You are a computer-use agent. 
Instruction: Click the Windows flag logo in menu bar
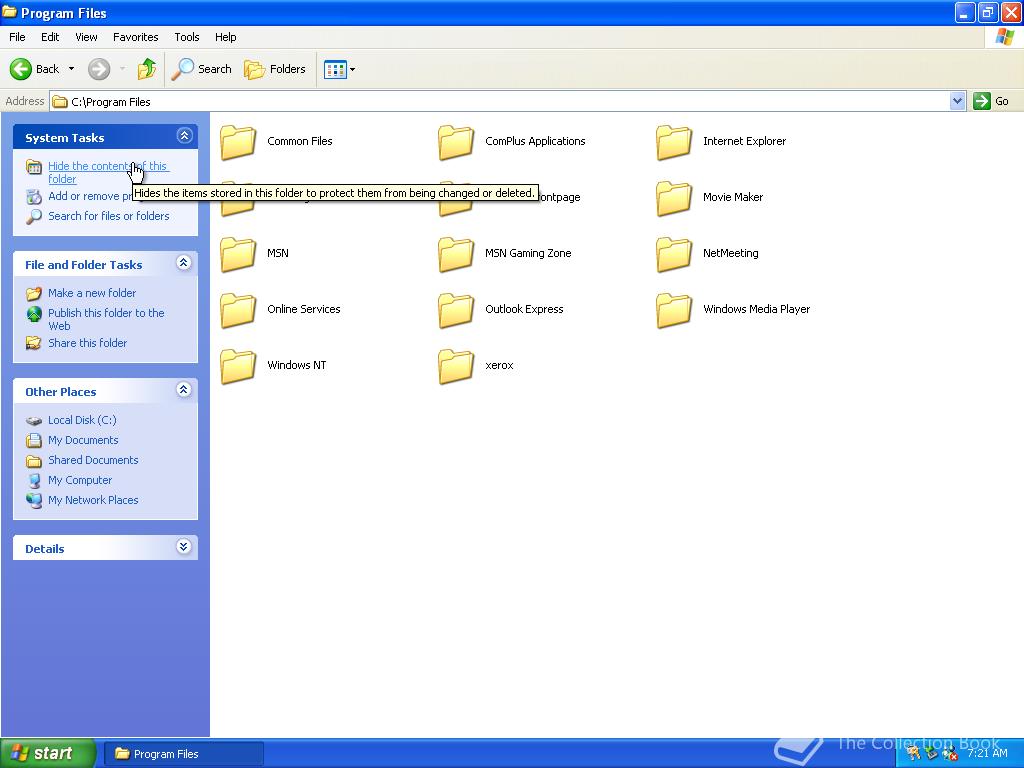(1004, 37)
